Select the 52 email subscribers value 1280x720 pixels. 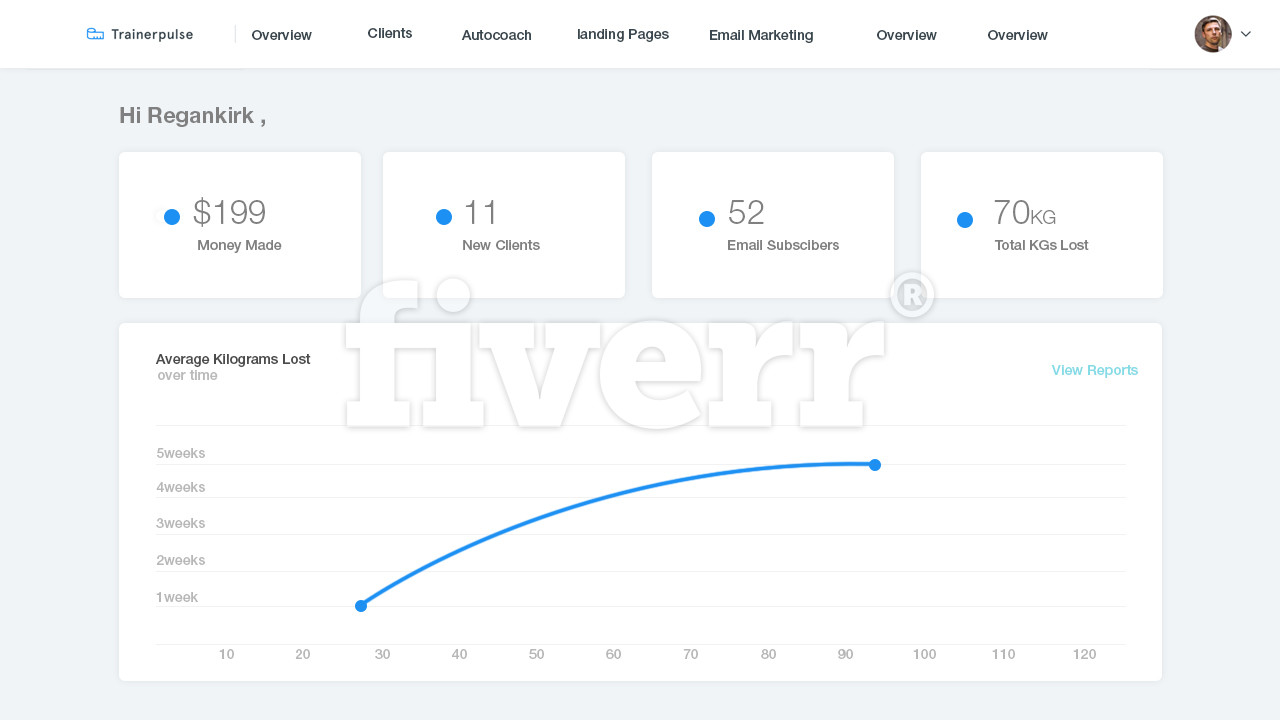(747, 213)
